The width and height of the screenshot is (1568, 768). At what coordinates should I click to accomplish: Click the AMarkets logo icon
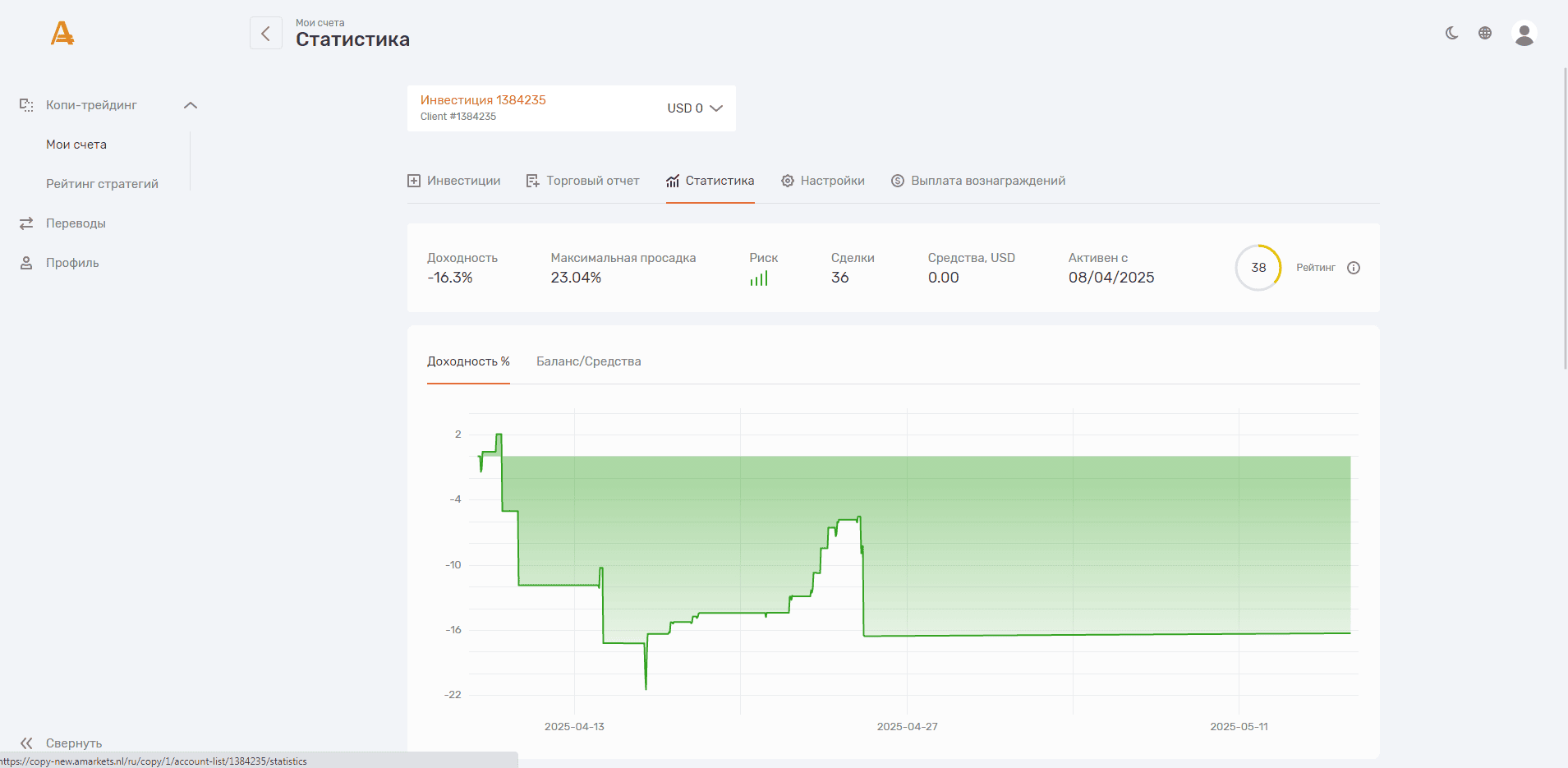click(62, 33)
